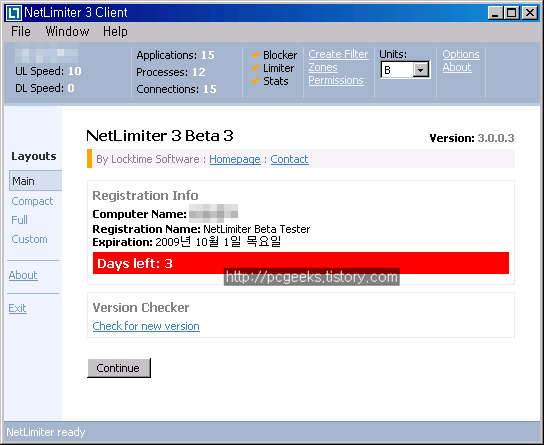The width and height of the screenshot is (544, 445).
Task: Click the NetLimiter 3 Beta 3 heading
Action: (x=160, y=136)
